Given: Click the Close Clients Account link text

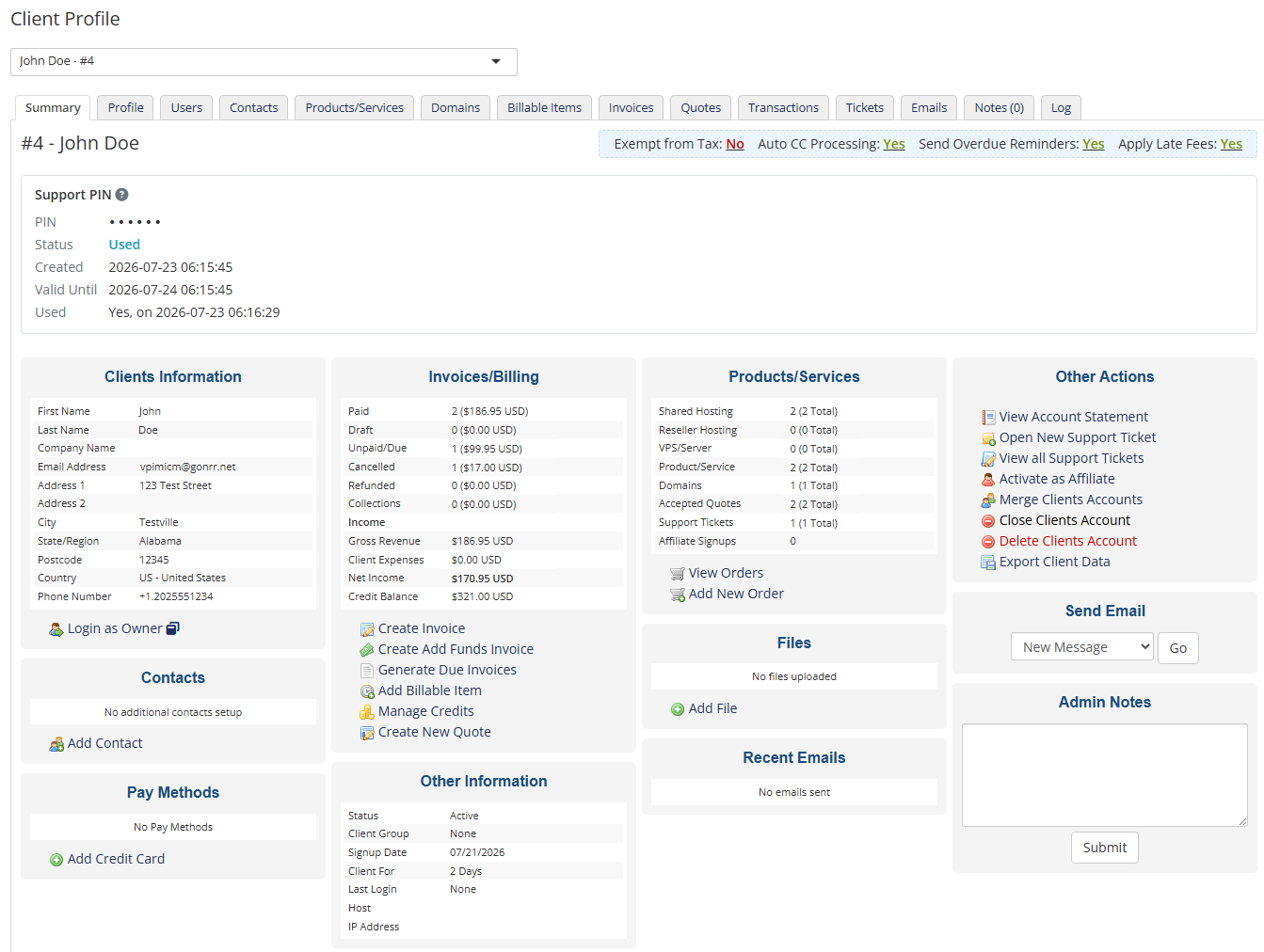Looking at the screenshot, I should pos(1065,521).
